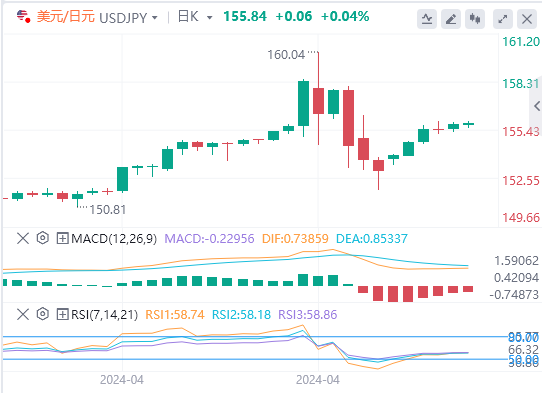Open the indicator line chart icon
The height and width of the screenshot is (393, 542).
pos(427,19)
